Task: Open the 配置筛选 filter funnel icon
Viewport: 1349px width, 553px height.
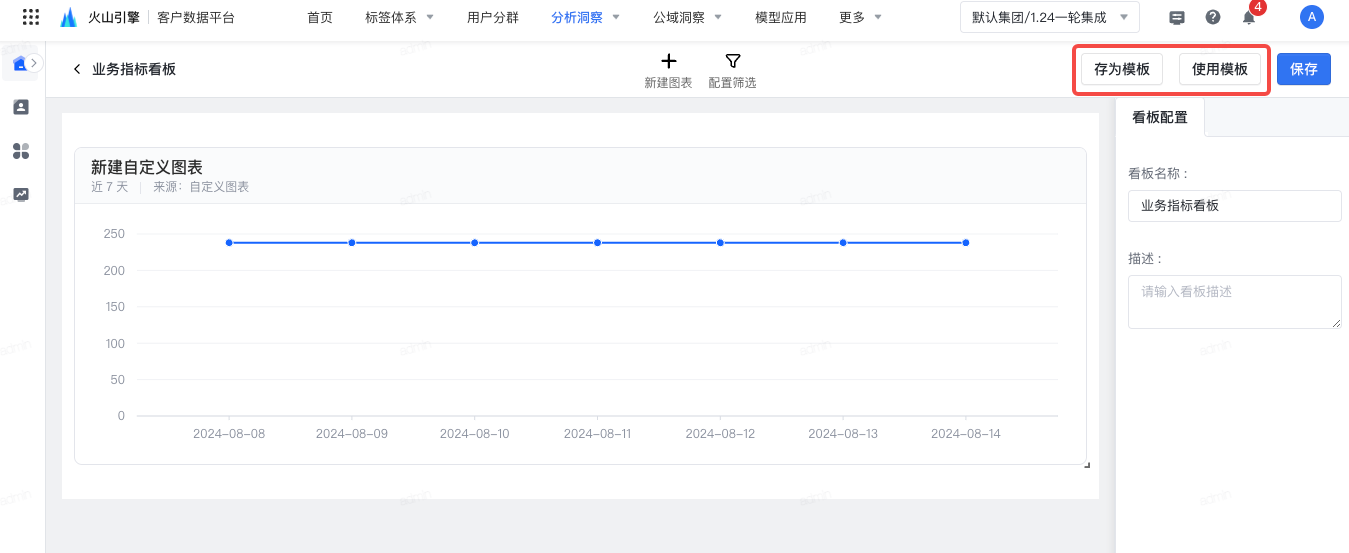Action: click(x=732, y=62)
